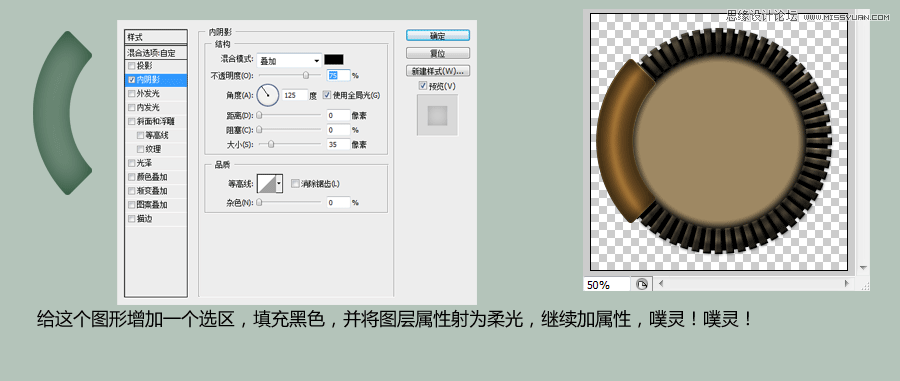Click the 阻塞 slider track
The width and height of the screenshot is (900, 381).
tap(290, 130)
